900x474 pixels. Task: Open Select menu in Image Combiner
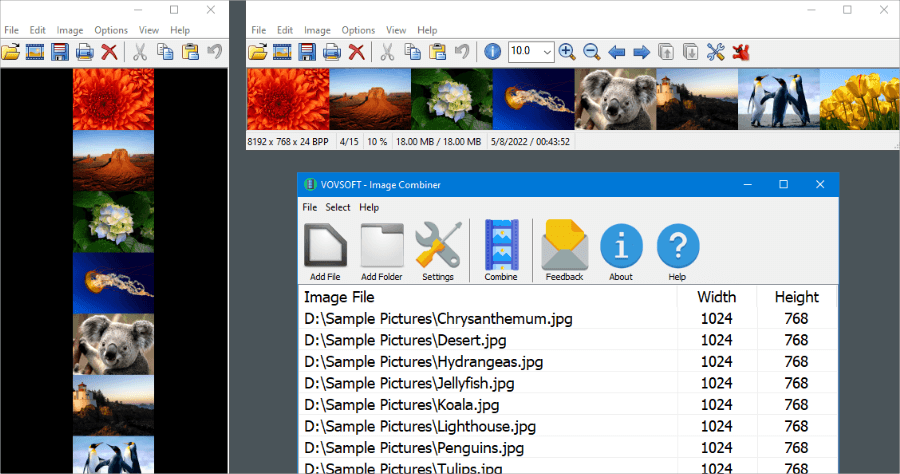[x=338, y=207]
